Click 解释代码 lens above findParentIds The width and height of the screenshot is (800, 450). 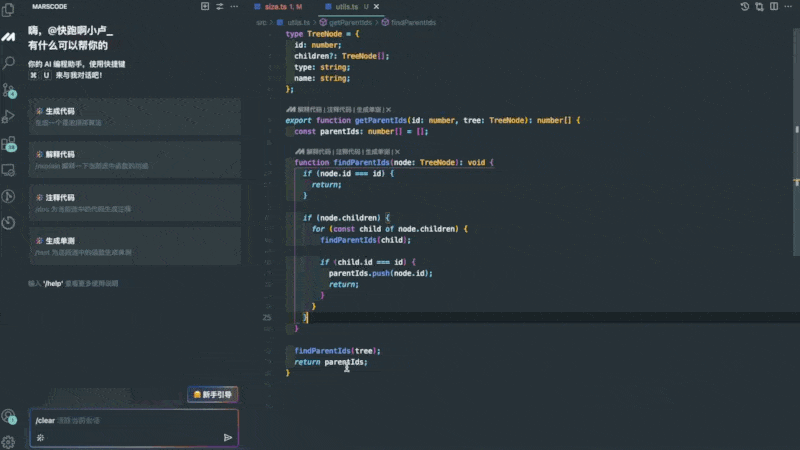(x=318, y=152)
